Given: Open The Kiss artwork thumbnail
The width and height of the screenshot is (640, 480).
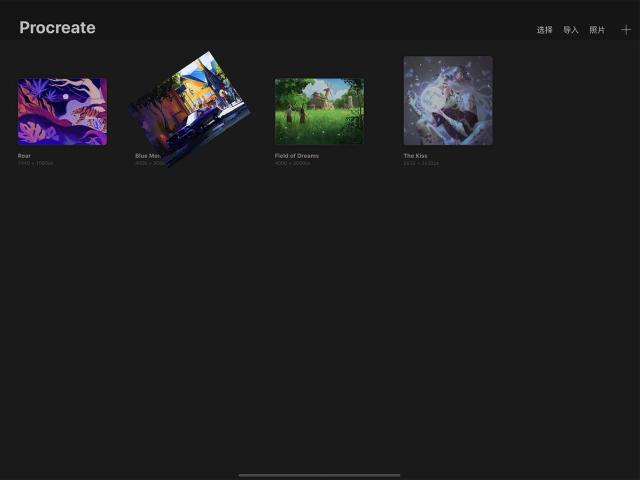Looking at the screenshot, I should coord(448,100).
